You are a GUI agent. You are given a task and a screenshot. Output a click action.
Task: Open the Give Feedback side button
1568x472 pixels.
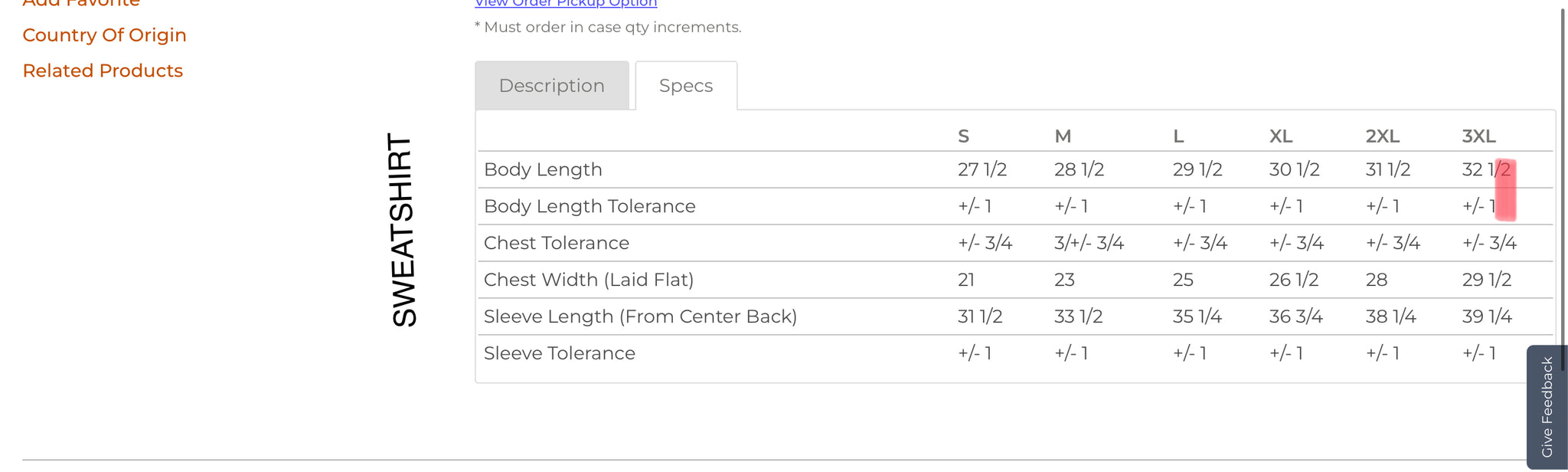point(1547,407)
